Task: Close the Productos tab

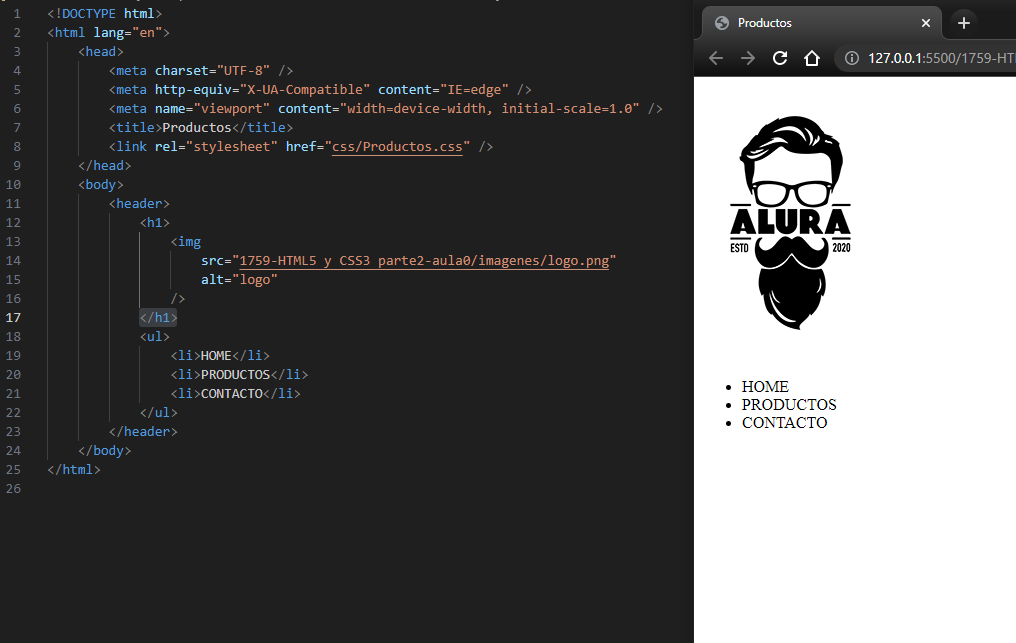Action: point(926,23)
